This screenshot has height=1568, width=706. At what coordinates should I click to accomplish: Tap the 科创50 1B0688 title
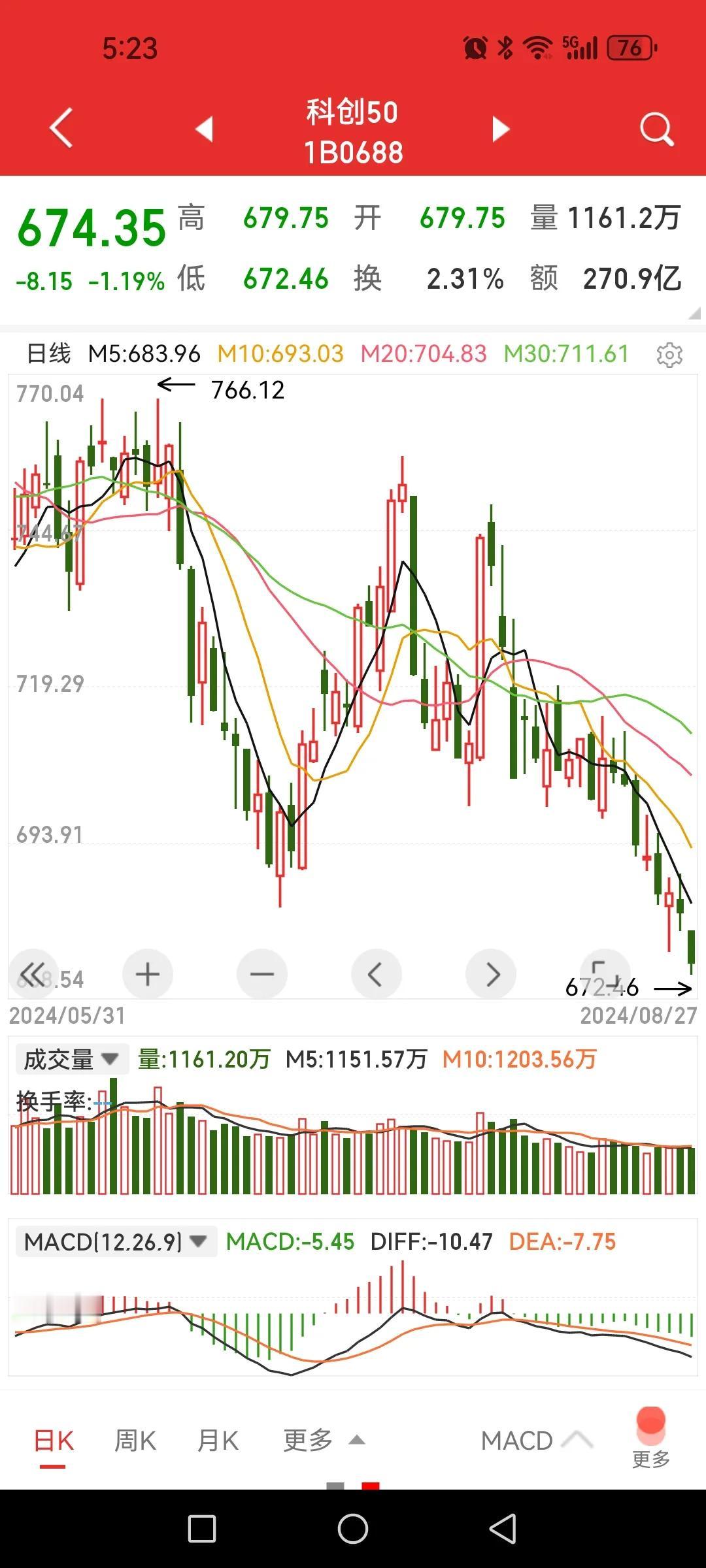[x=353, y=131]
